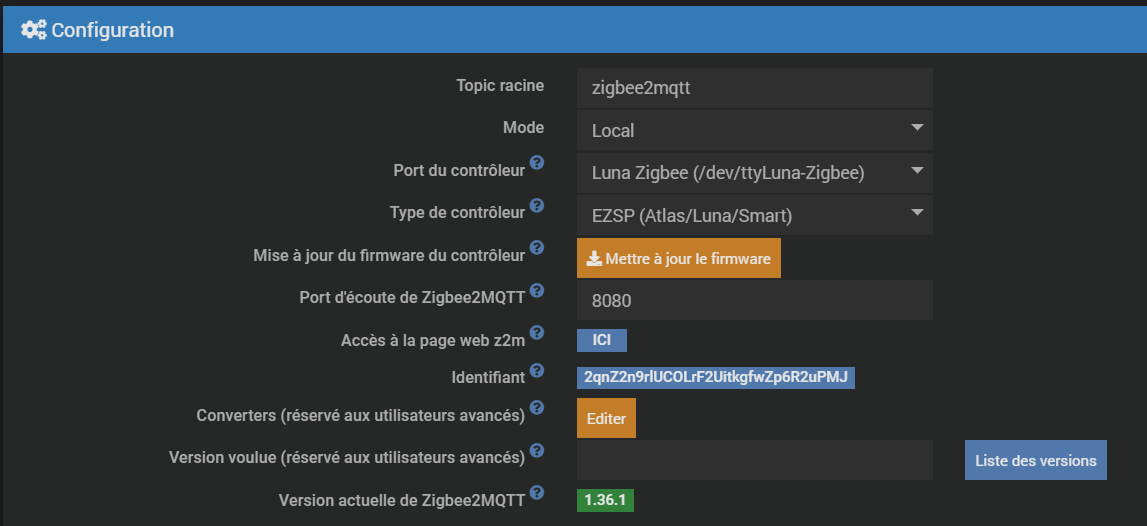Open Liste des versions
Viewport: 1147px width, 526px height.
(x=1035, y=460)
